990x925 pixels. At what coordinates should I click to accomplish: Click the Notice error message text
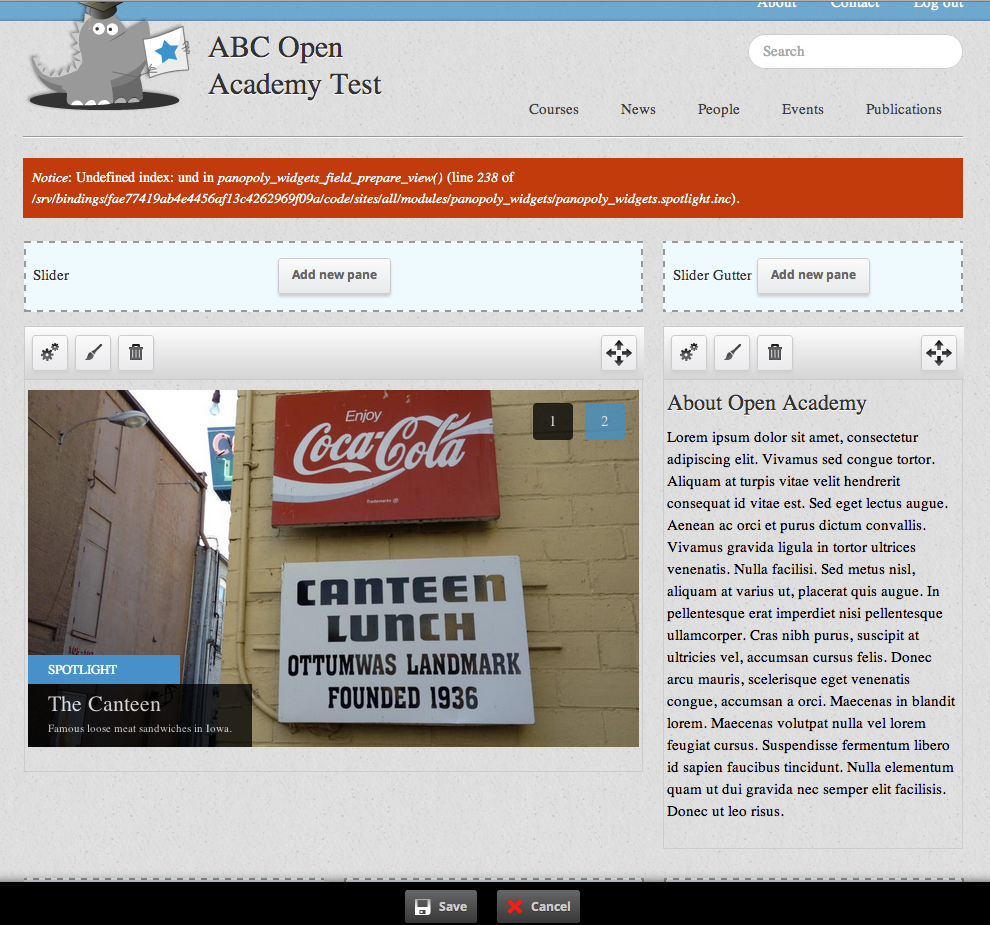pos(386,188)
